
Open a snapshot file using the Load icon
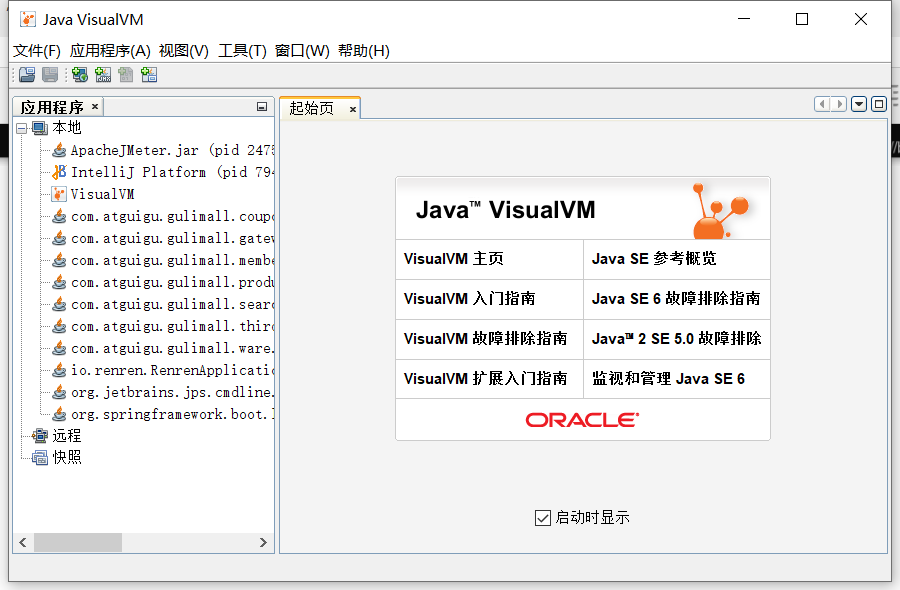coord(26,74)
